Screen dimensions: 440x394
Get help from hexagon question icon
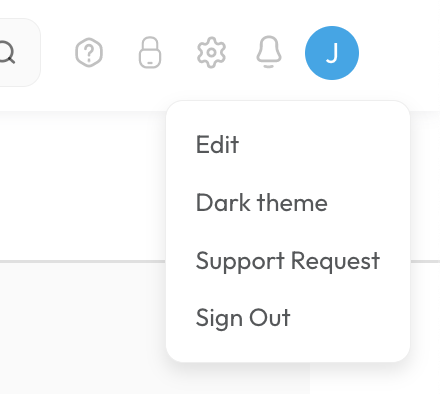89,53
